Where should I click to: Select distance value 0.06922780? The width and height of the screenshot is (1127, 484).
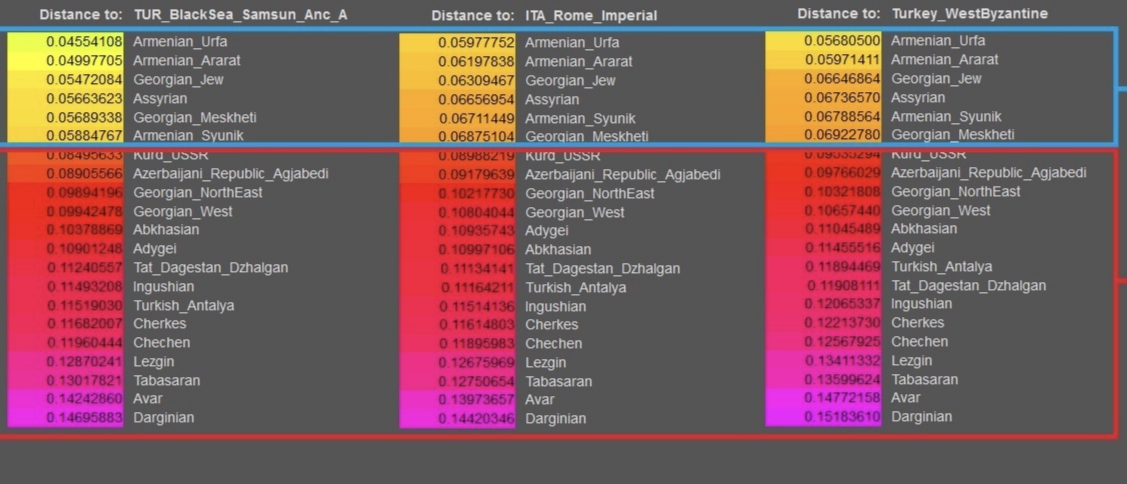pos(842,134)
